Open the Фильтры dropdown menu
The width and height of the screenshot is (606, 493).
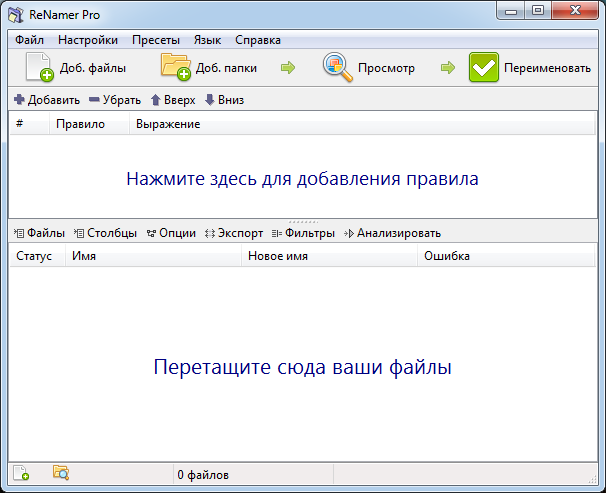coord(303,233)
